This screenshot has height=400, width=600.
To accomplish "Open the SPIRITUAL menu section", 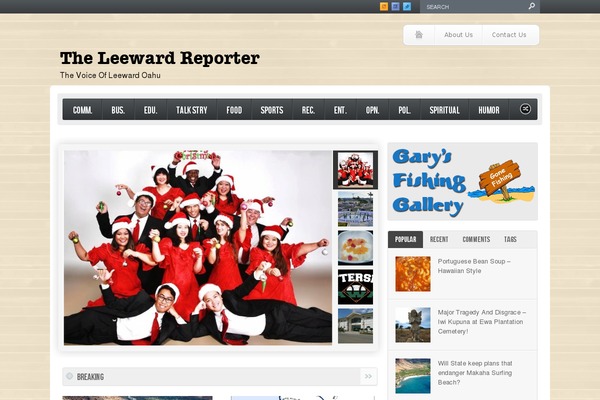I will (x=445, y=110).
